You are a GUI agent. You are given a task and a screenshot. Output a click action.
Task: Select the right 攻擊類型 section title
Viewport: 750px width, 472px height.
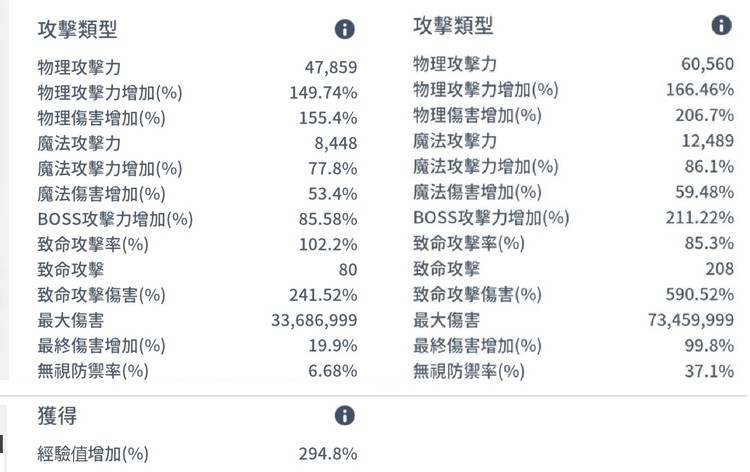tap(453, 25)
